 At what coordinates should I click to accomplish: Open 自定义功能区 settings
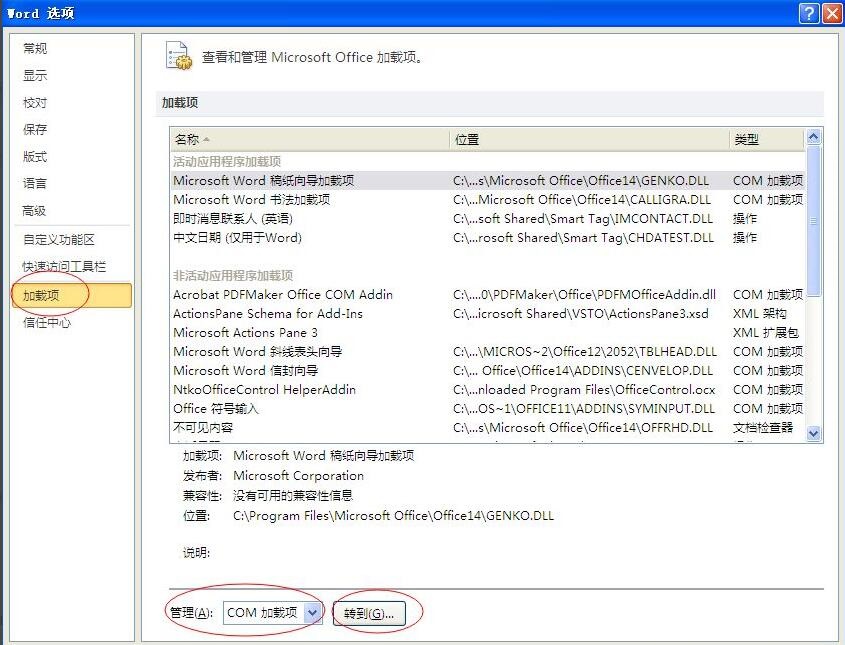coord(59,240)
